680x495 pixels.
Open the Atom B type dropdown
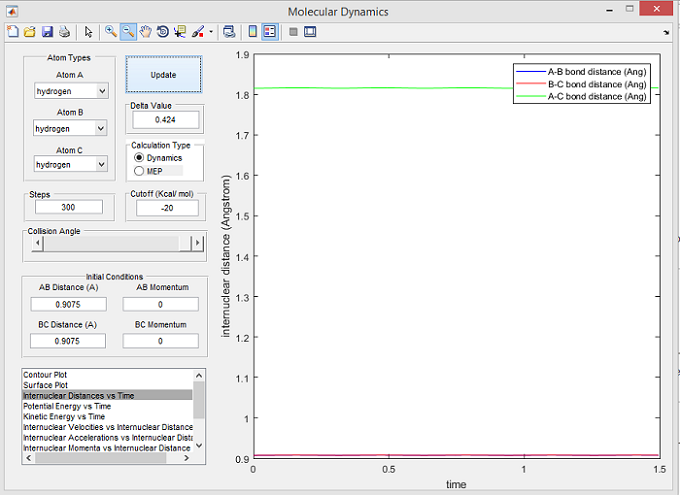coord(70,128)
